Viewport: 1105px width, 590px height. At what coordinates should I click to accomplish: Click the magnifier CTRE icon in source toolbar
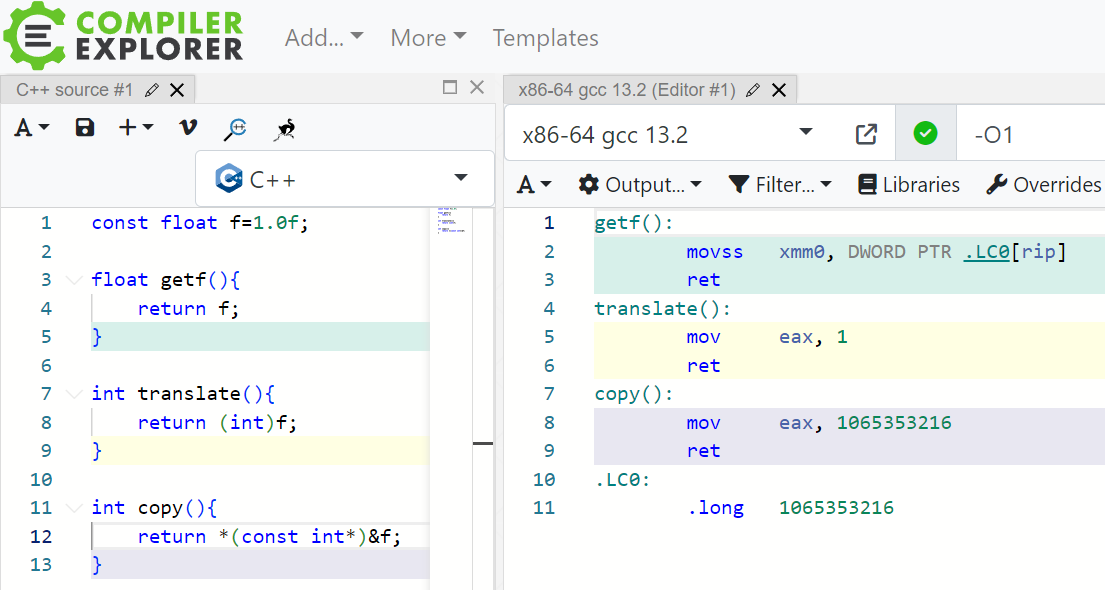click(237, 127)
